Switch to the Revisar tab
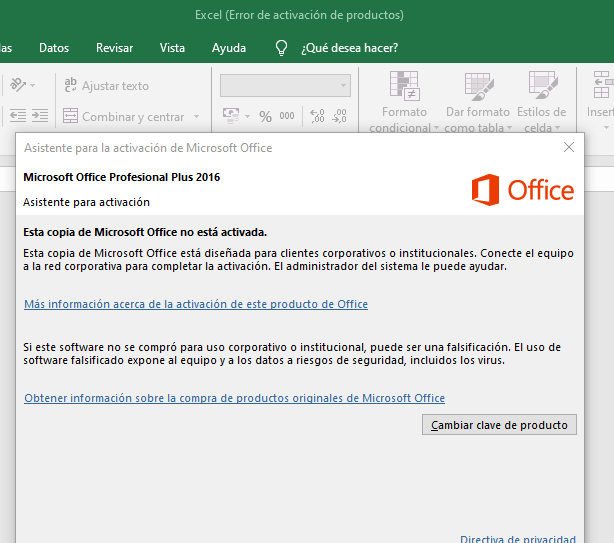 click(x=114, y=48)
